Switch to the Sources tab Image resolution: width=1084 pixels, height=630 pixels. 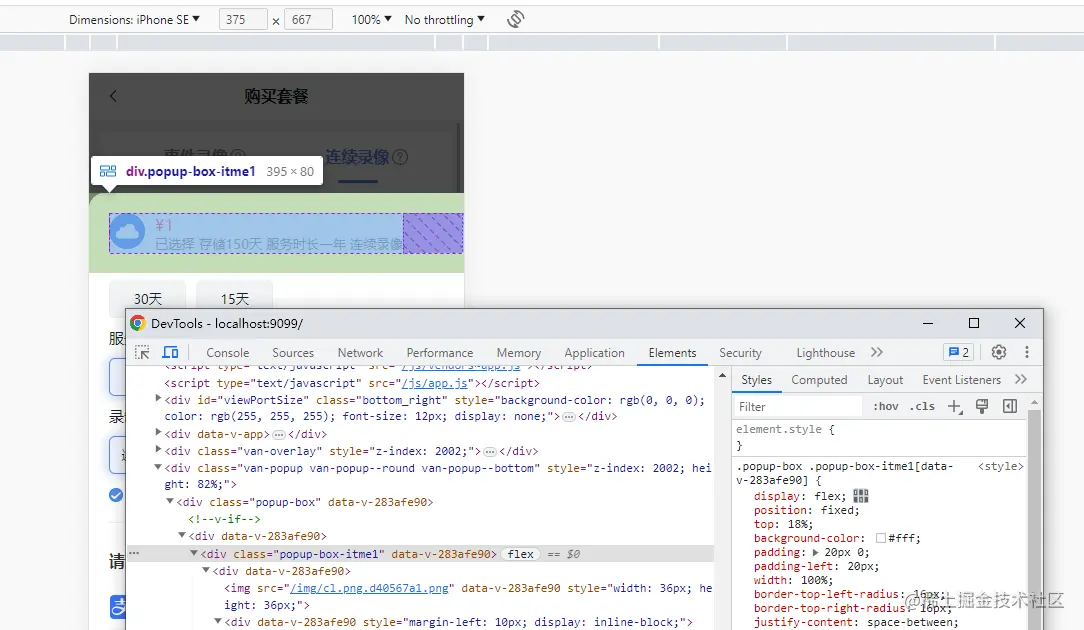[293, 353]
